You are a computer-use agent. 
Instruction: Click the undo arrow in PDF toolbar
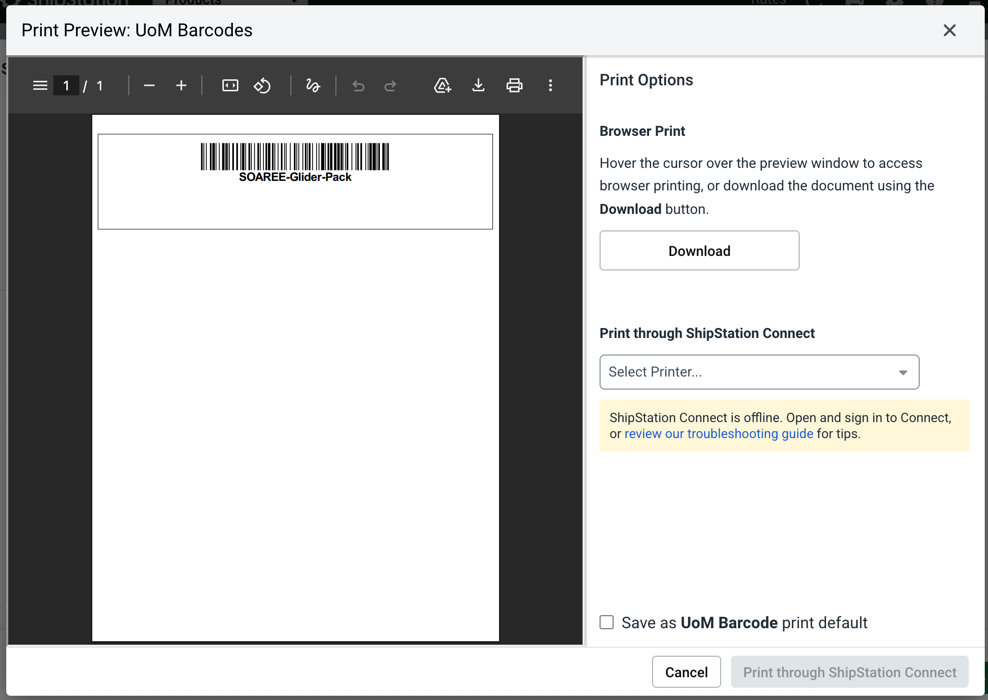[359, 86]
